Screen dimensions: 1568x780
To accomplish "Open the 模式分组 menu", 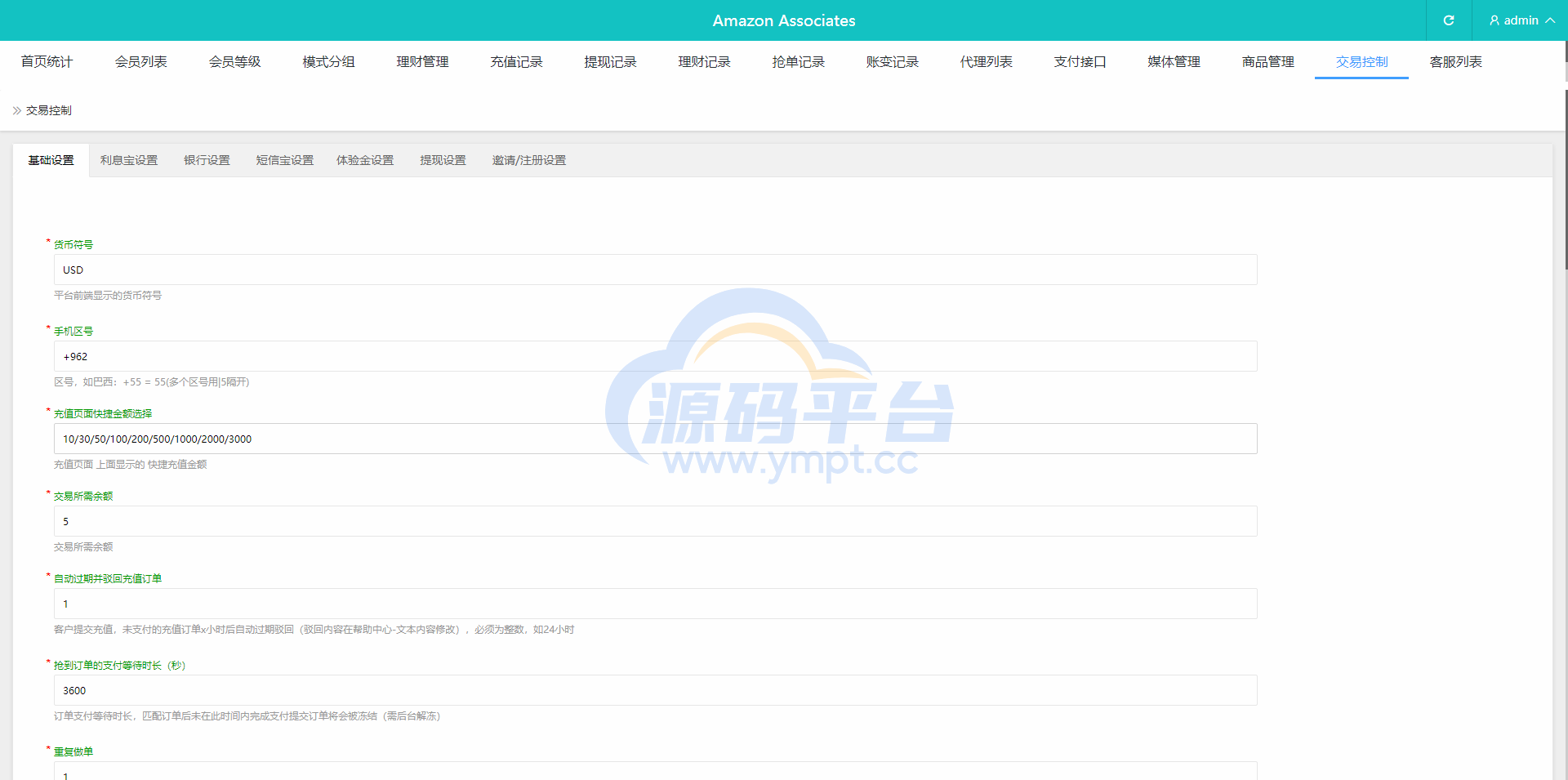I will pos(328,62).
